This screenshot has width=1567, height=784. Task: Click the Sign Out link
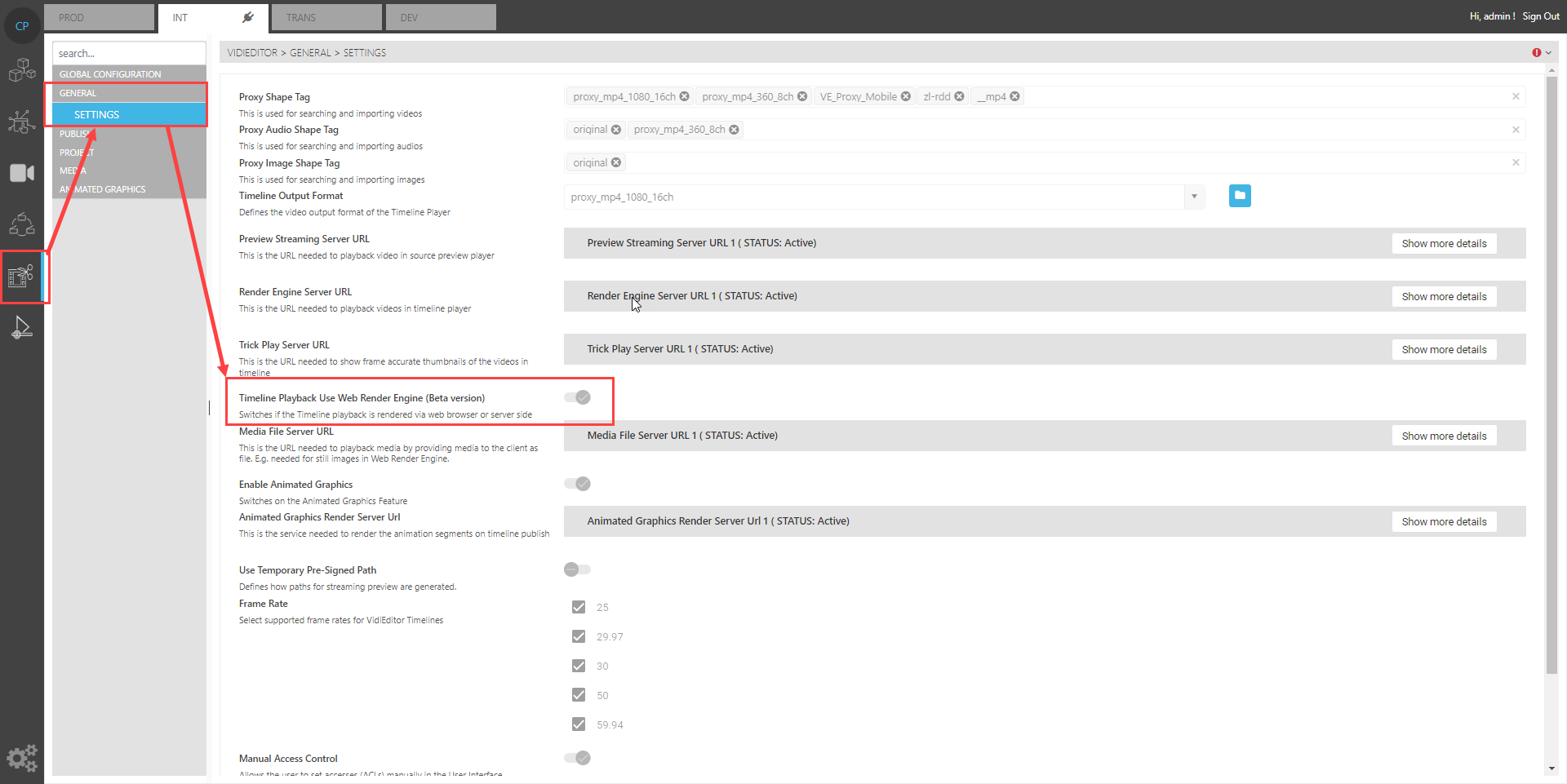(x=1540, y=16)
